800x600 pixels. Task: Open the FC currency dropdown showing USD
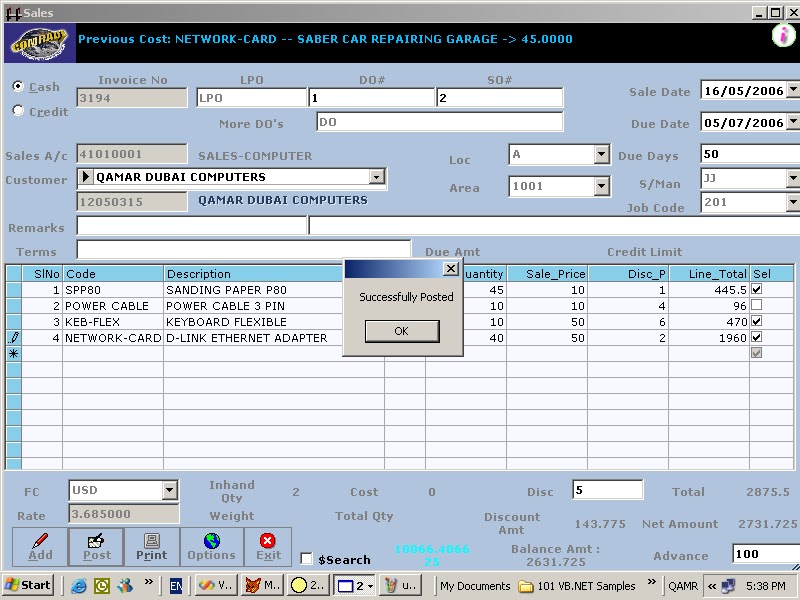tap(169, 490)
